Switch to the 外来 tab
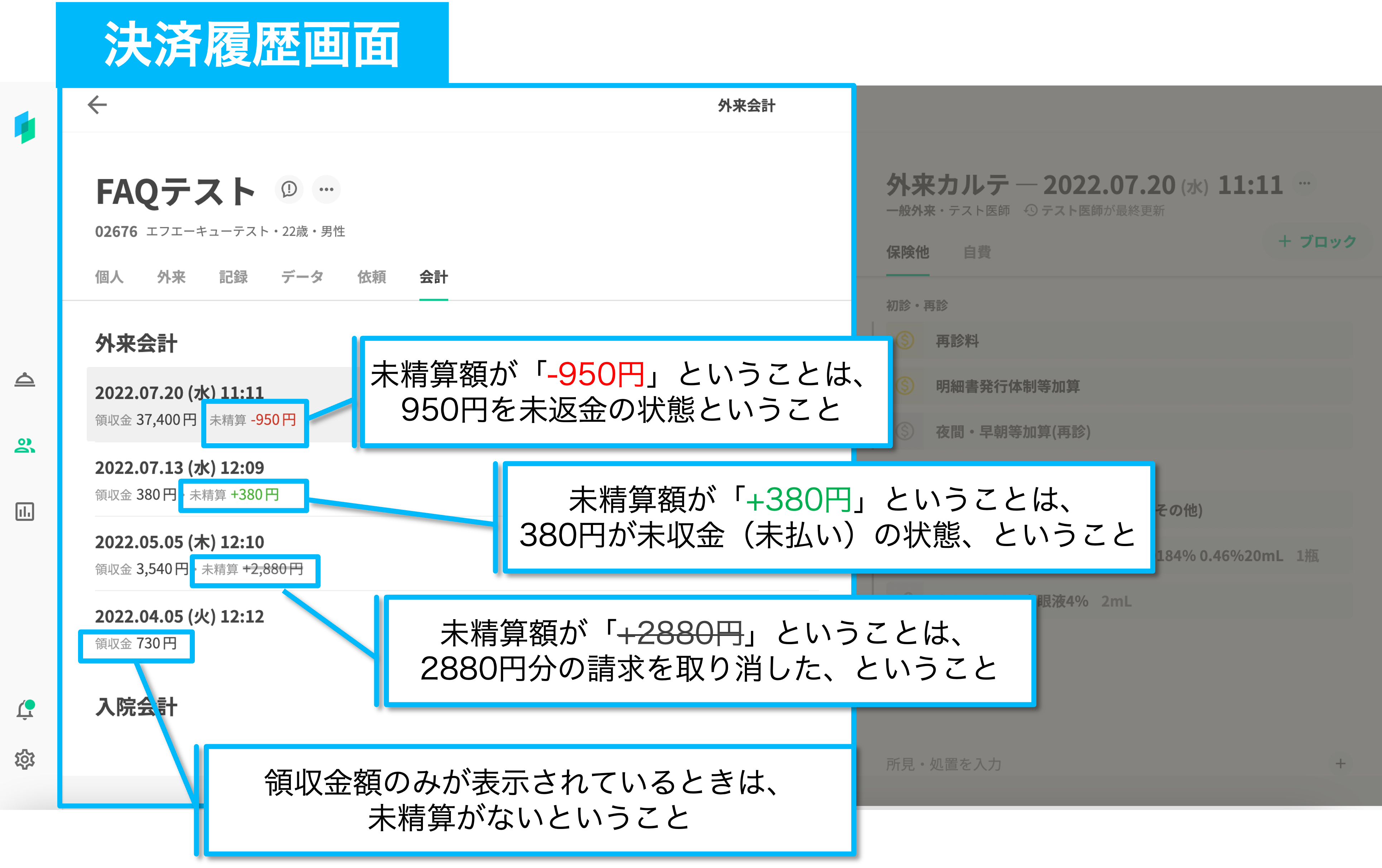 [171, 277]
